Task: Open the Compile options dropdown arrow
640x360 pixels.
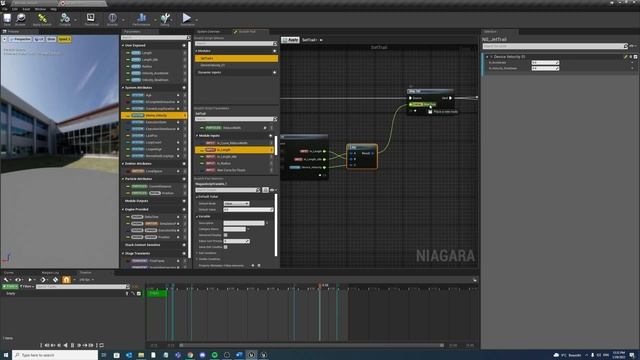Action: [x=76, y=20]
